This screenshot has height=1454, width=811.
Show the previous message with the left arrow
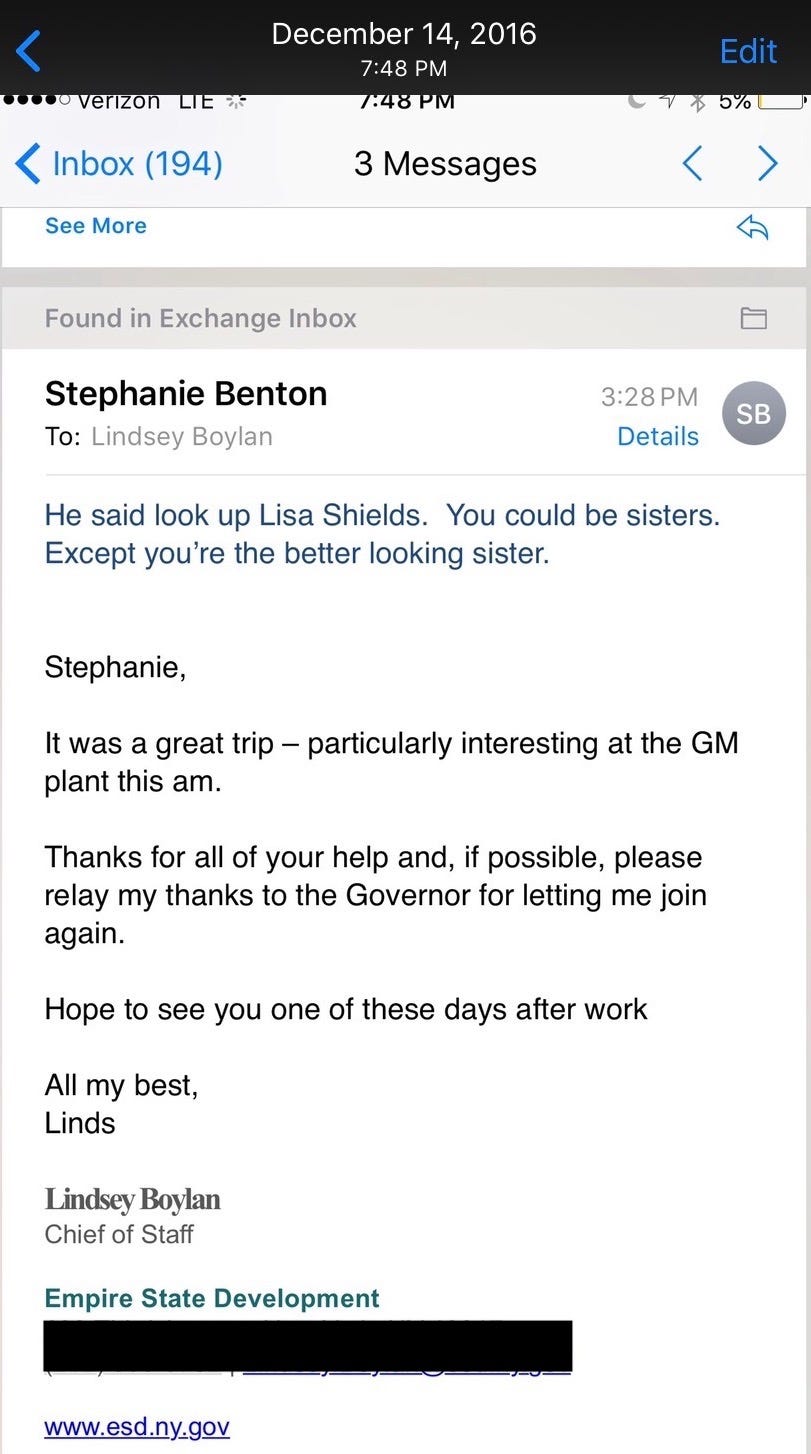692,163
